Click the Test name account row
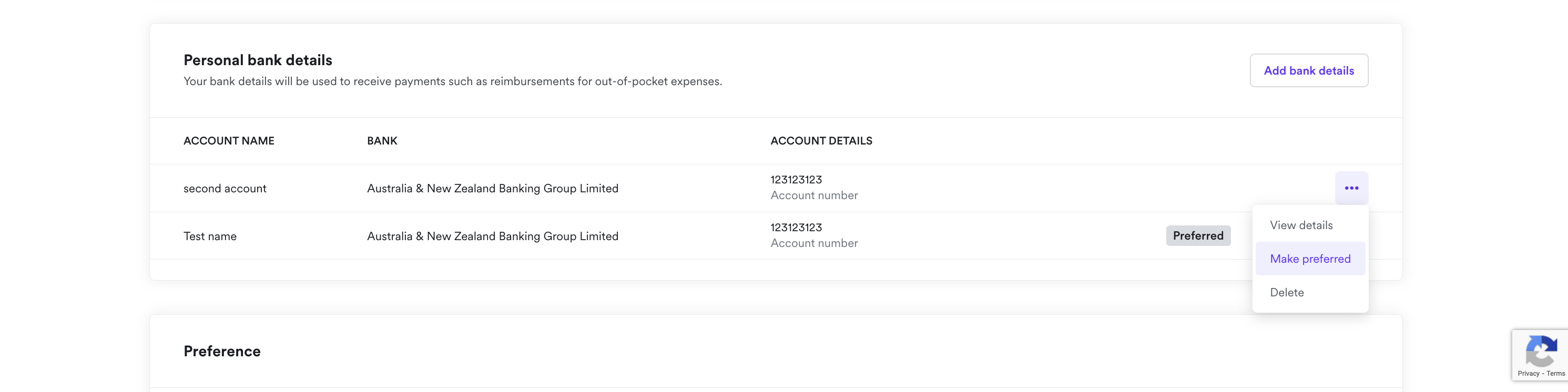This screenshot has width=1568, height=392. [x=776, y=236]
